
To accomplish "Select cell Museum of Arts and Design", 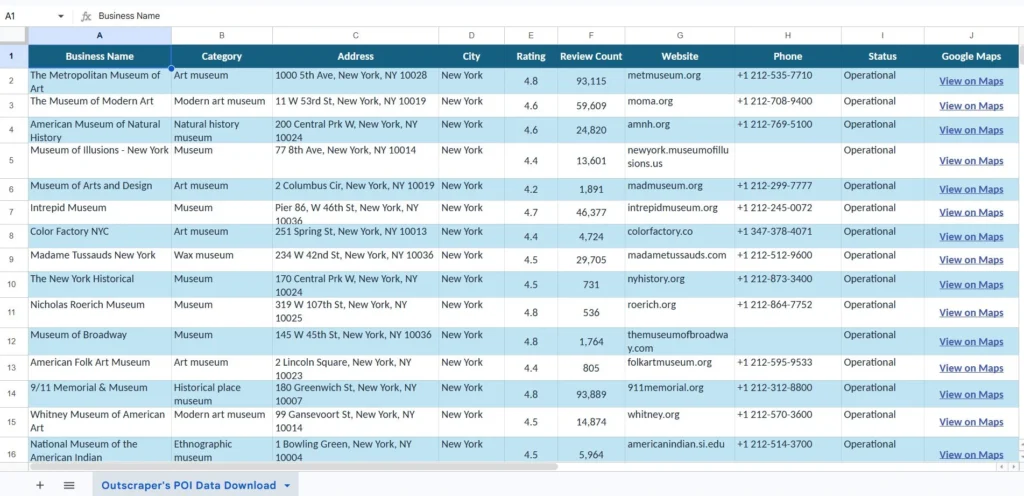I will [x=100, y=189].
